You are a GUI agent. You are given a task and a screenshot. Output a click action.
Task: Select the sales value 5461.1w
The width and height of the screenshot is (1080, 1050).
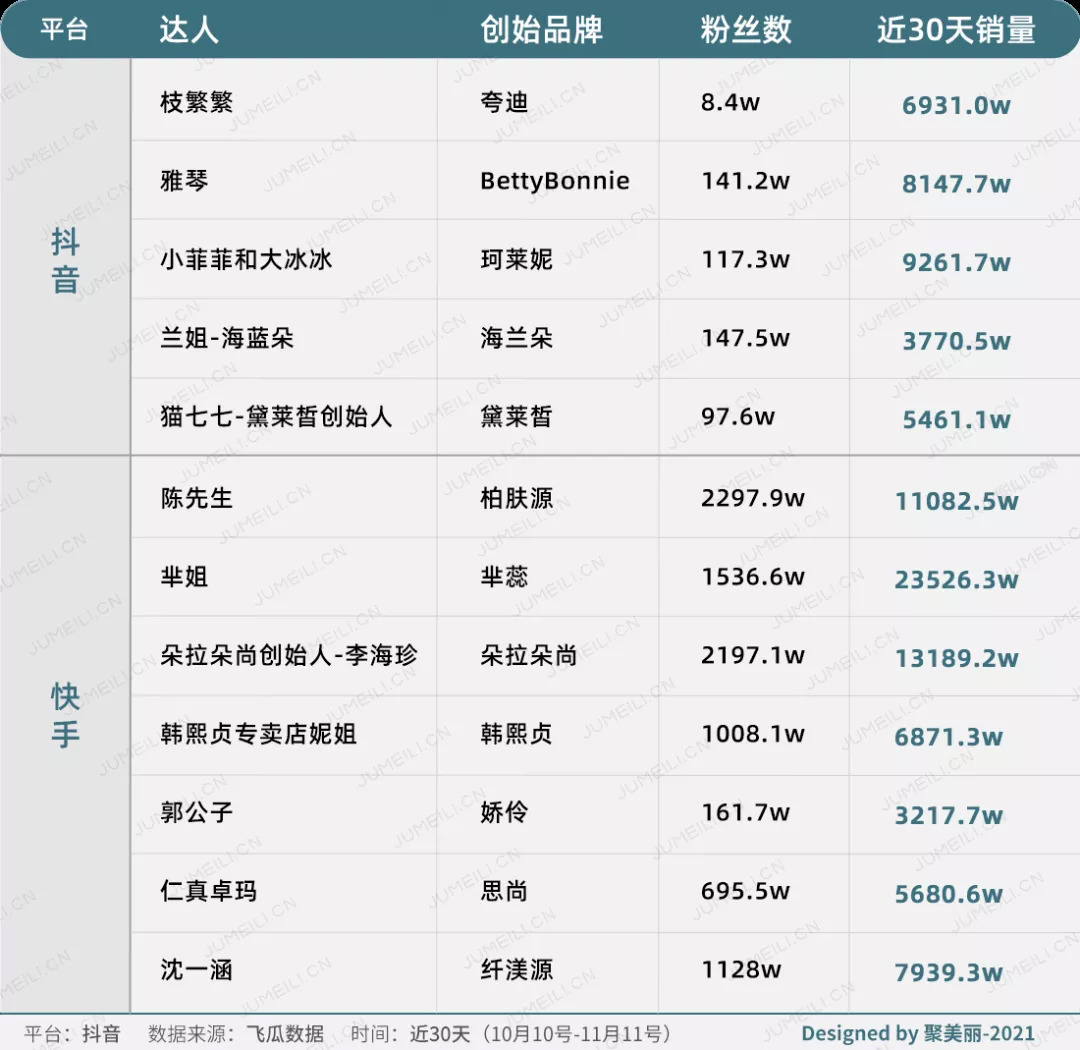[x=956, y=420]
